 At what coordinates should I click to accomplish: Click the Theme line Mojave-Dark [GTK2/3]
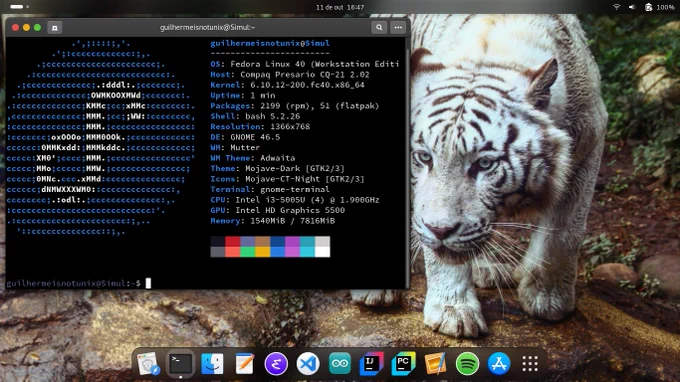click(277, 168)
